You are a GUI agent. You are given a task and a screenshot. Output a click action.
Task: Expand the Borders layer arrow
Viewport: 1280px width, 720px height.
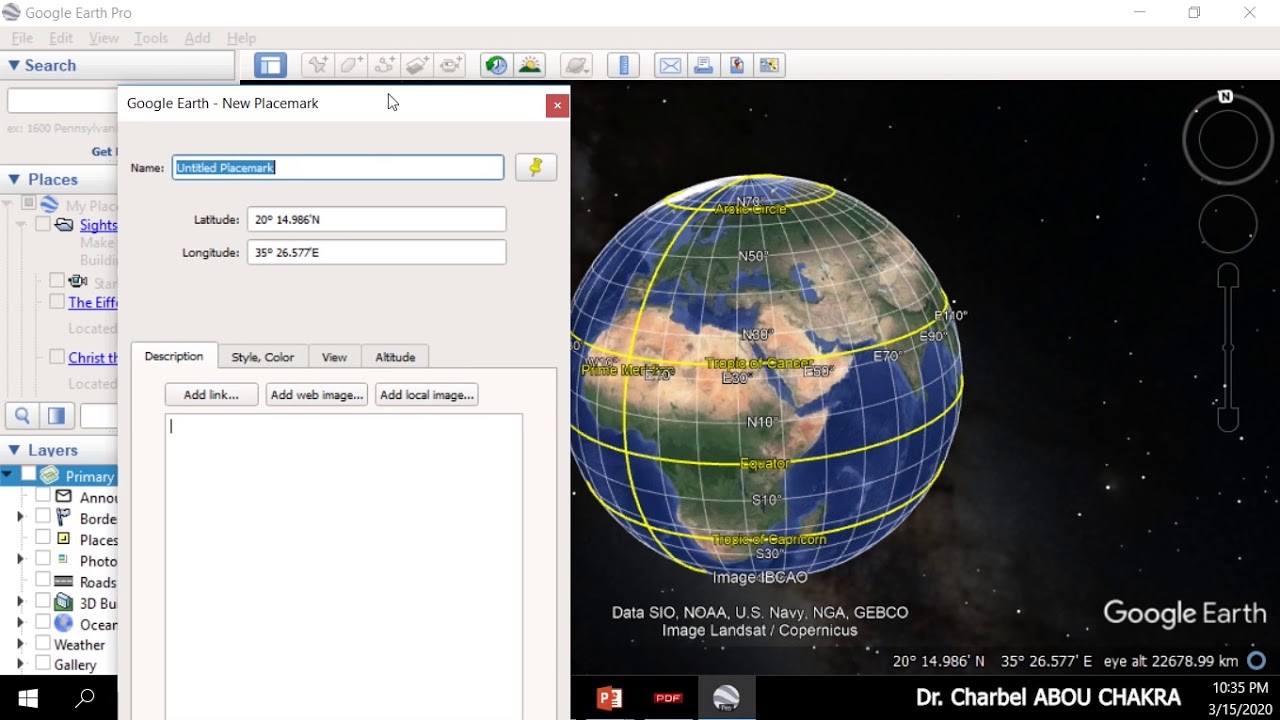pyautogui.click(x=20, y=517)
